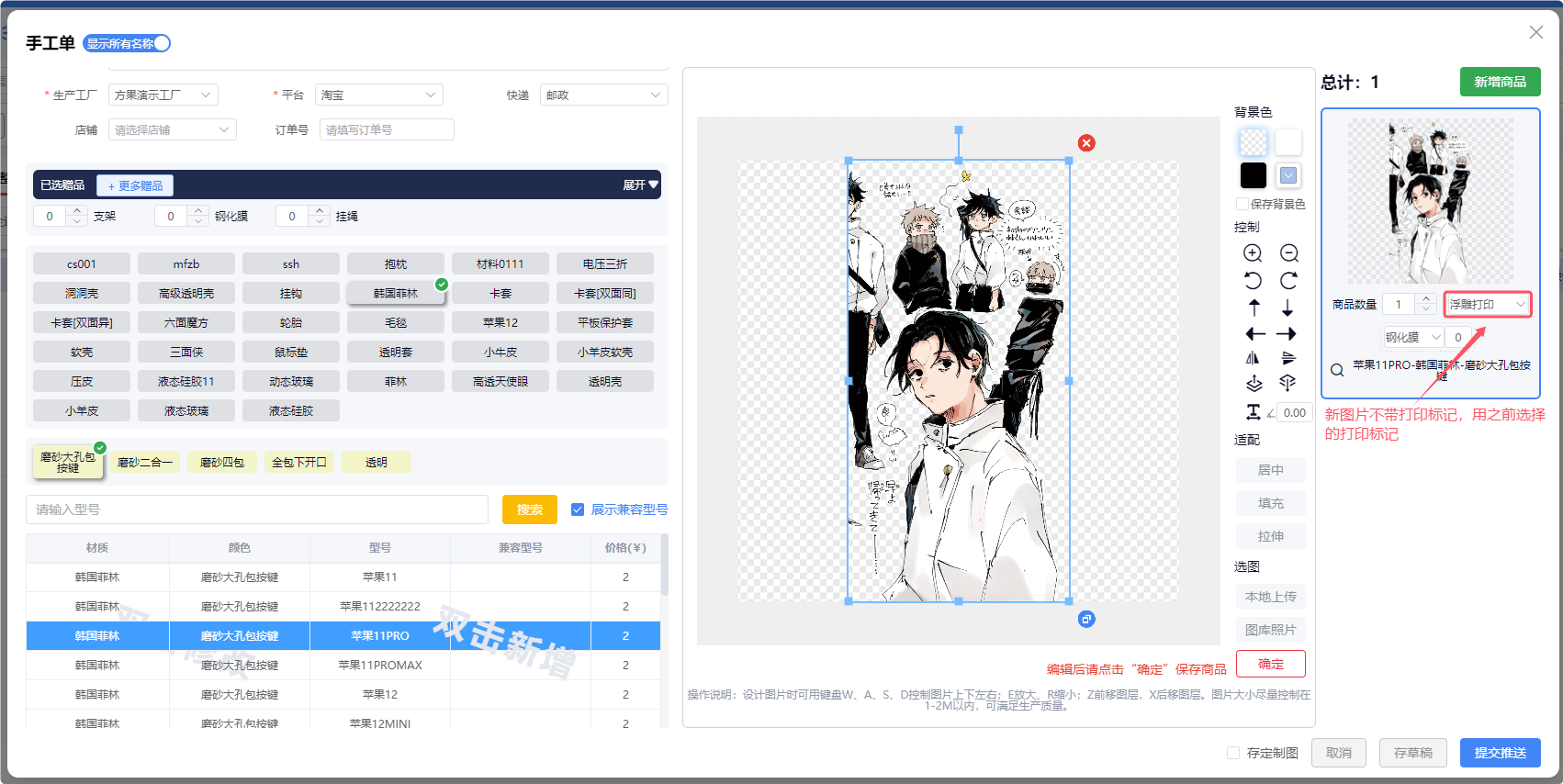
Task: Click the magnifier icon beside the product name
Action: coord(1337,370)
